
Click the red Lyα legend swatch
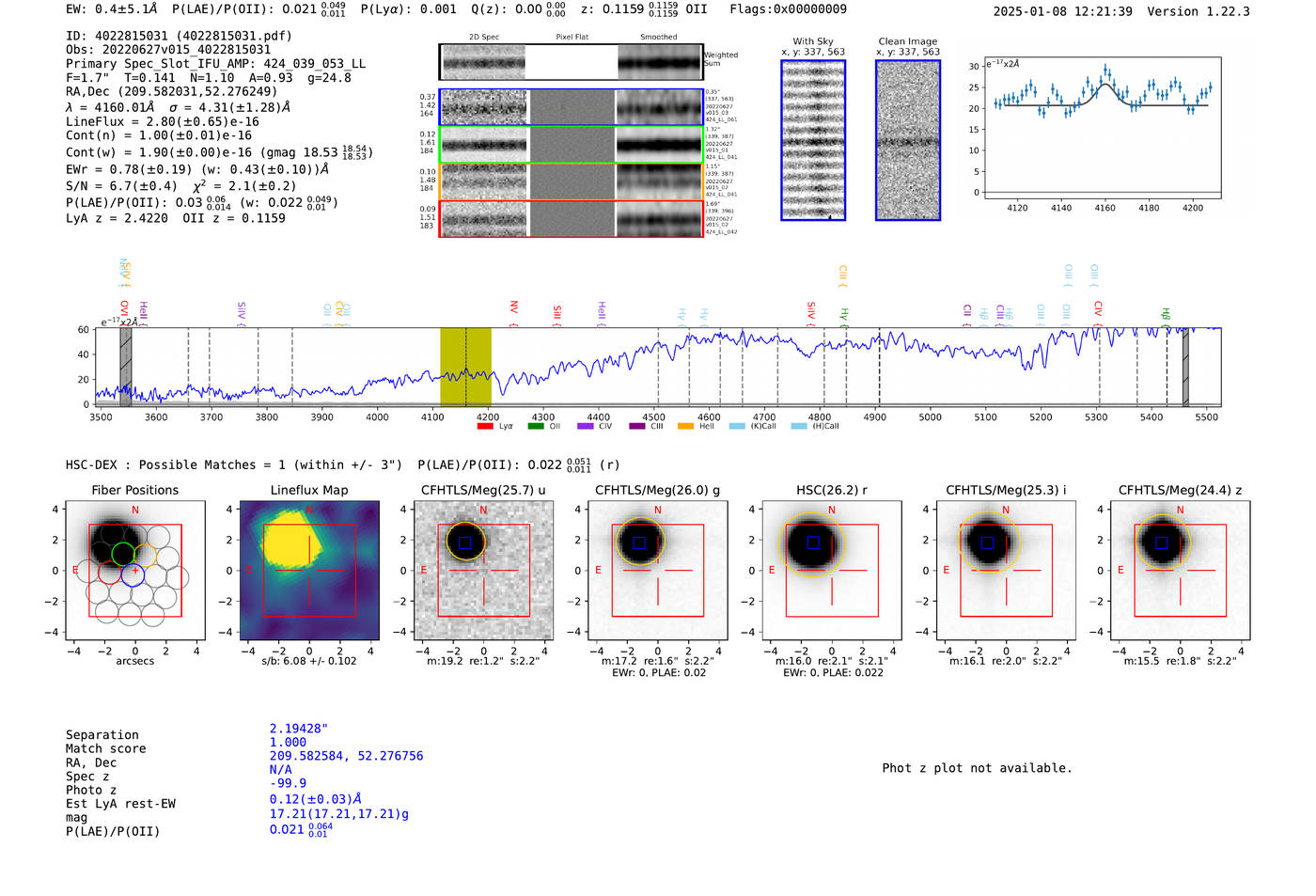[485, 426]
